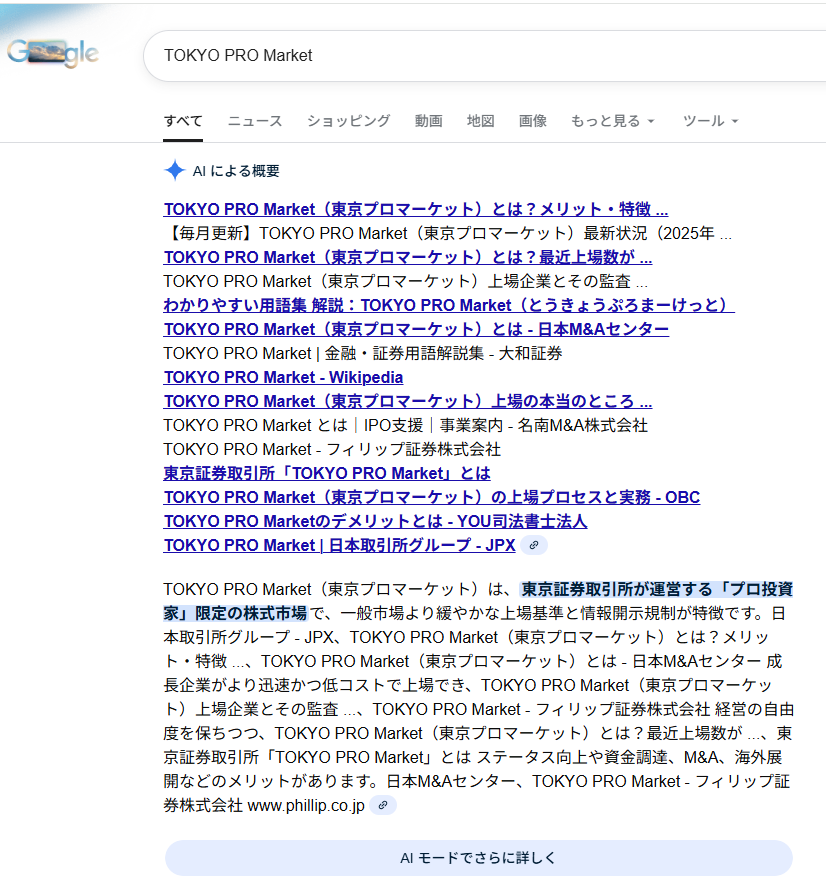This screenshot has width=826, height=883.
Task: Select the 画像 search tab
Action: tap(532, 121)
